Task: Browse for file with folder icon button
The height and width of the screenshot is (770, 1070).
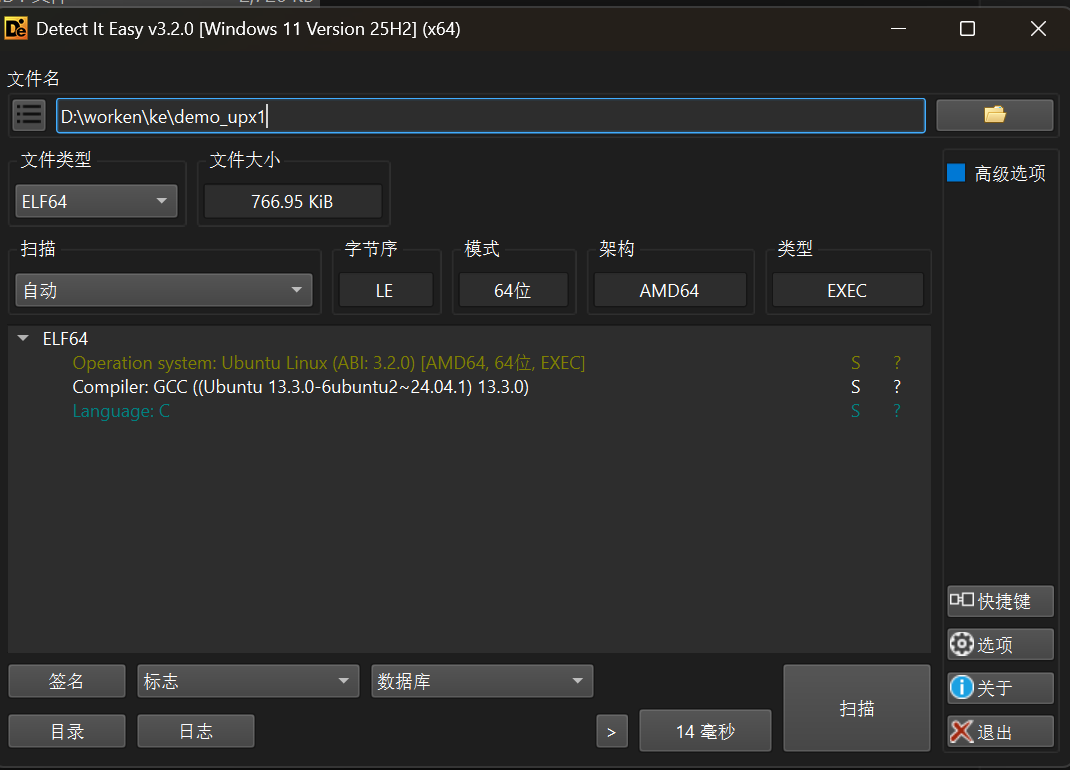Action: [994, 115]
